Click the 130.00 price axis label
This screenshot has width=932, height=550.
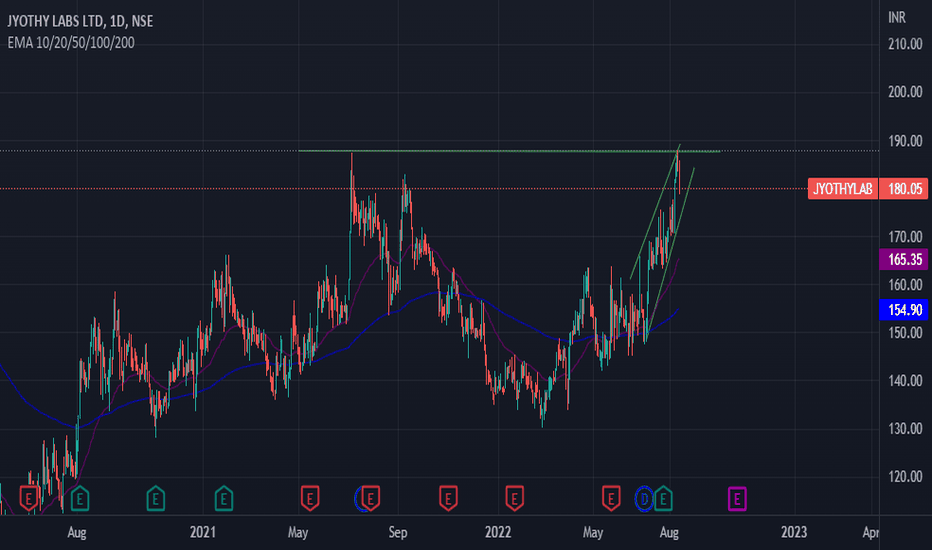click(x=905, y=429)
